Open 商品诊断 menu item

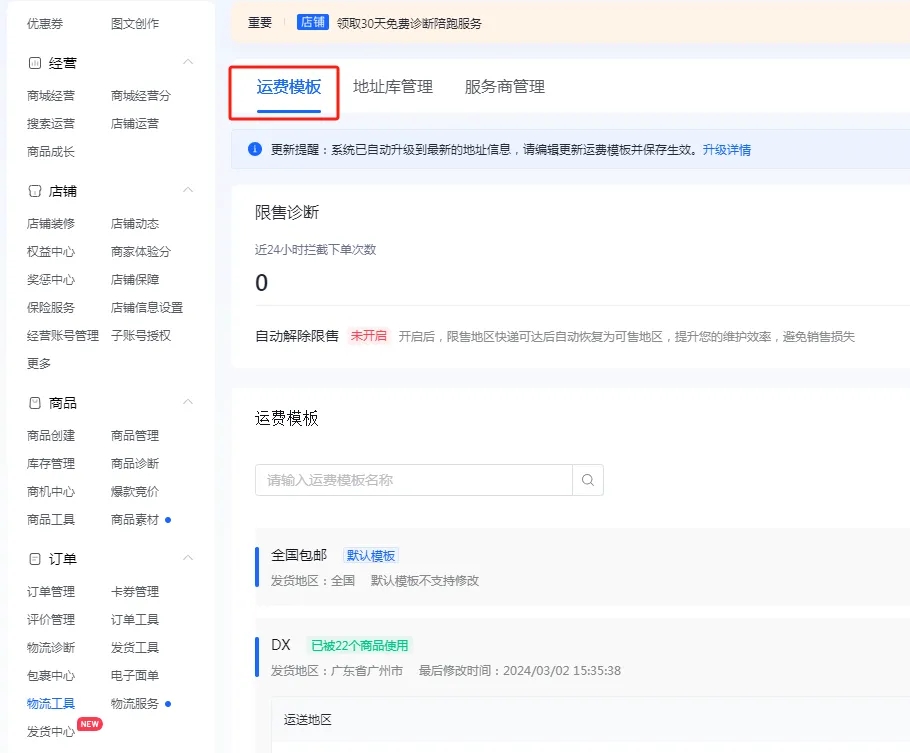pos(135,463)
